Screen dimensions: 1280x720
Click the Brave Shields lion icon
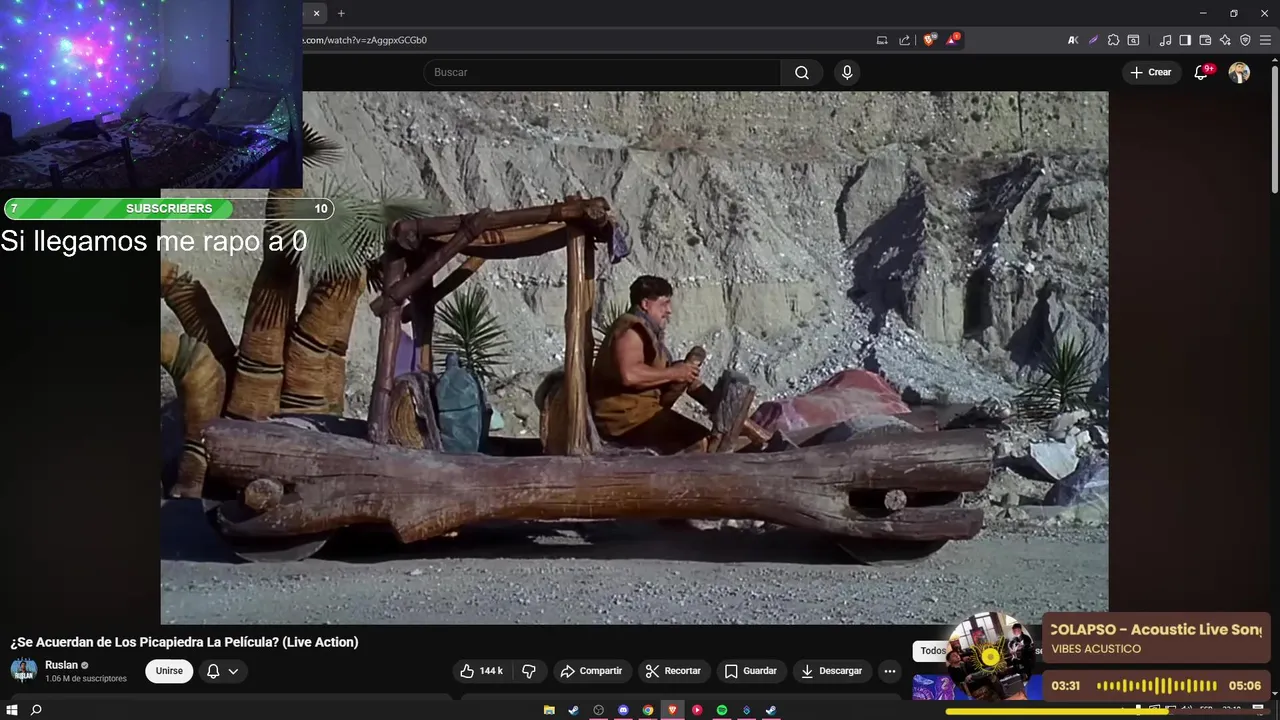pyautogui.click(x=929, y=40)
